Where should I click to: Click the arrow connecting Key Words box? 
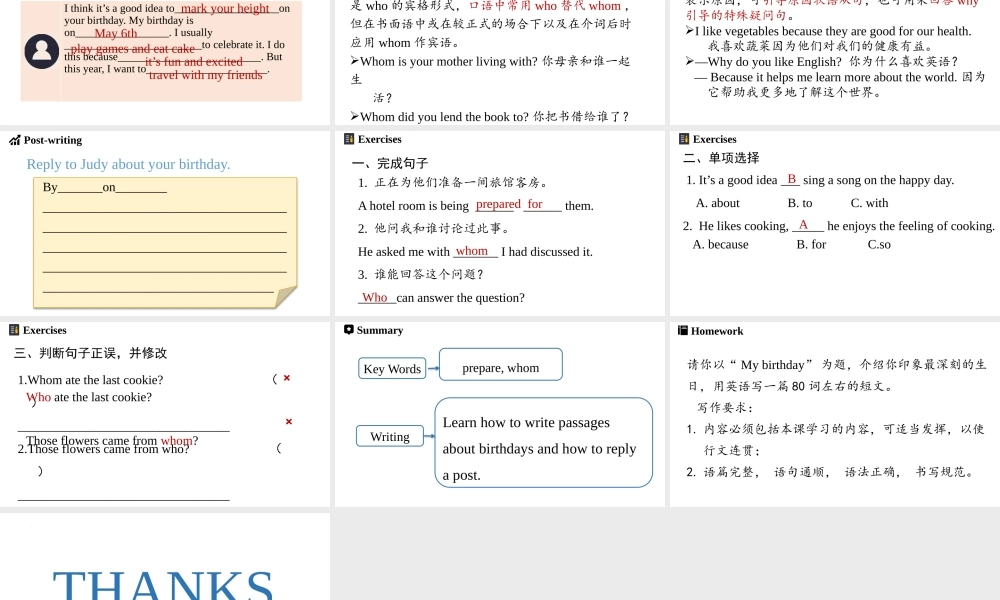point(433,369)
